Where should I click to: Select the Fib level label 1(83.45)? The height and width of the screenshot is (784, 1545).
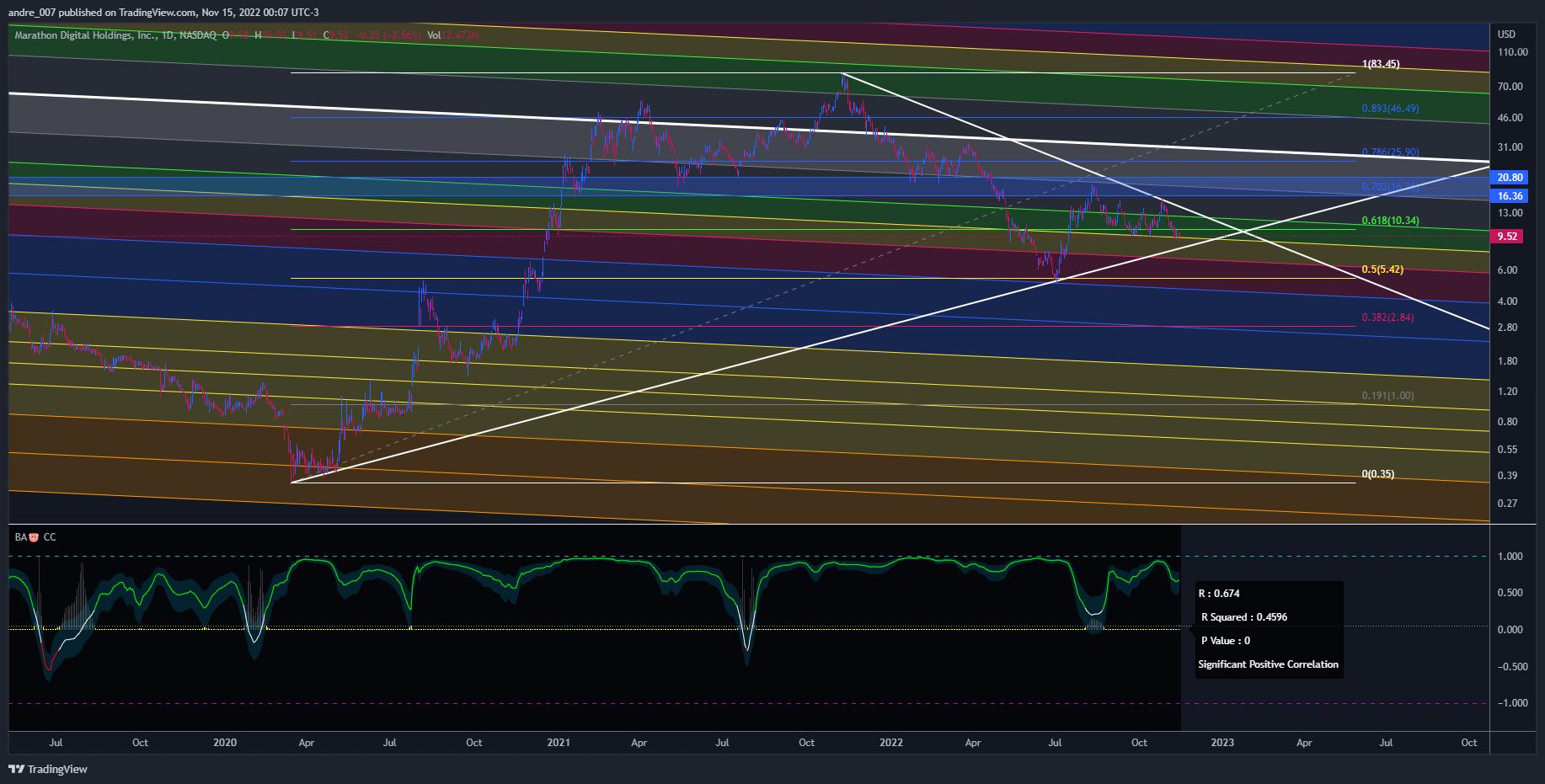(1381, 64)
